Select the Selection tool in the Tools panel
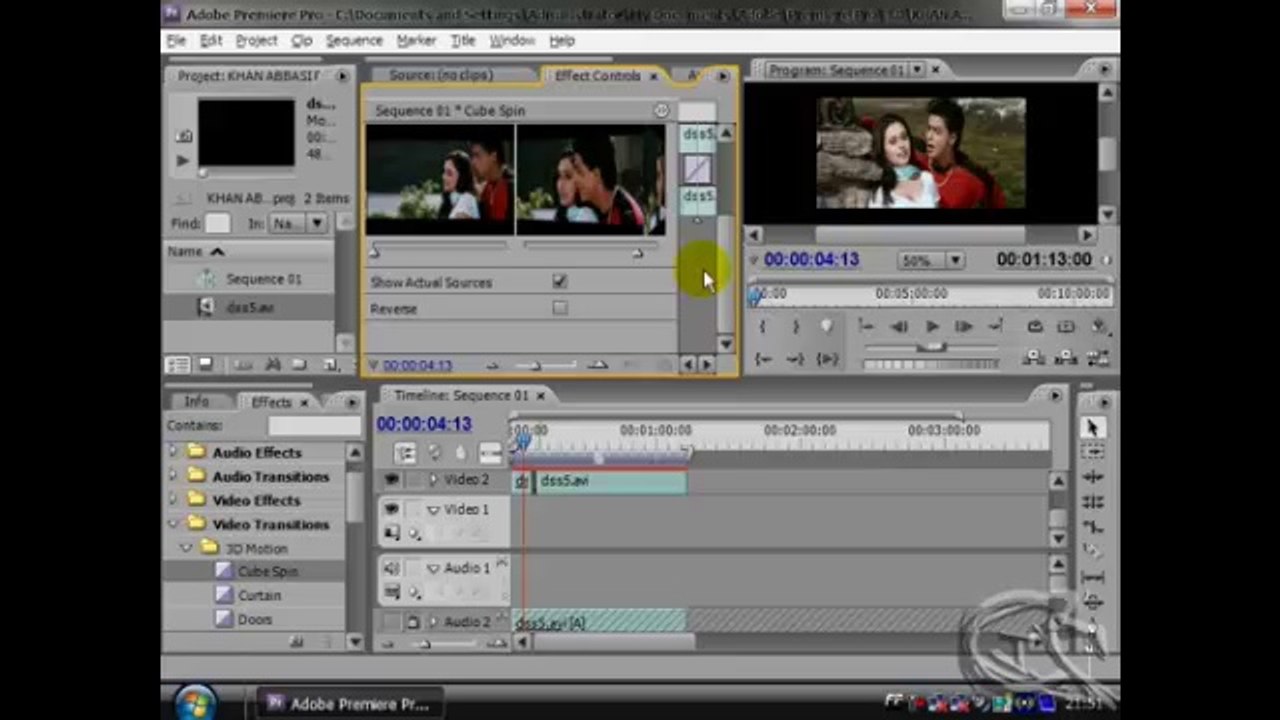This screenshot has height=720, width=1280. click(1092, 427)
